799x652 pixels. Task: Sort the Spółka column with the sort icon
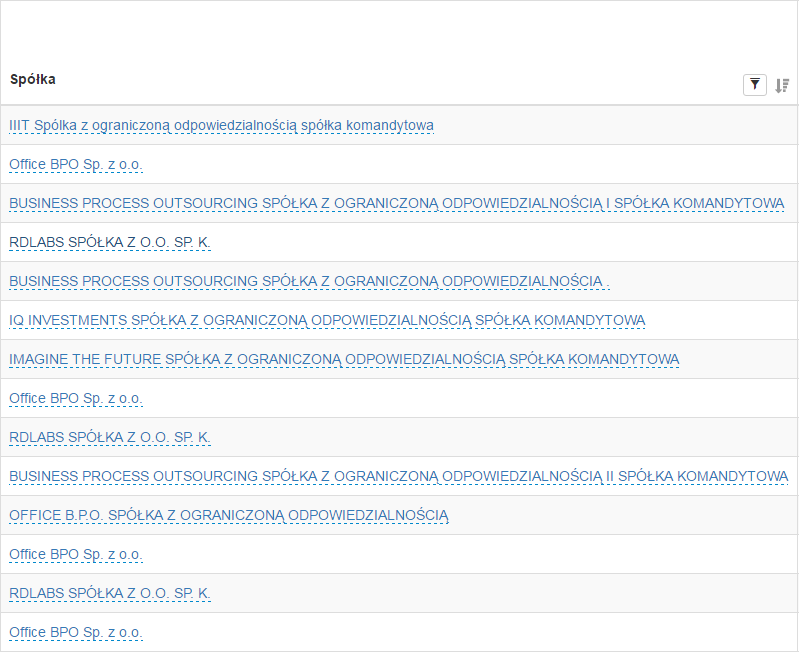pos(782,85)
